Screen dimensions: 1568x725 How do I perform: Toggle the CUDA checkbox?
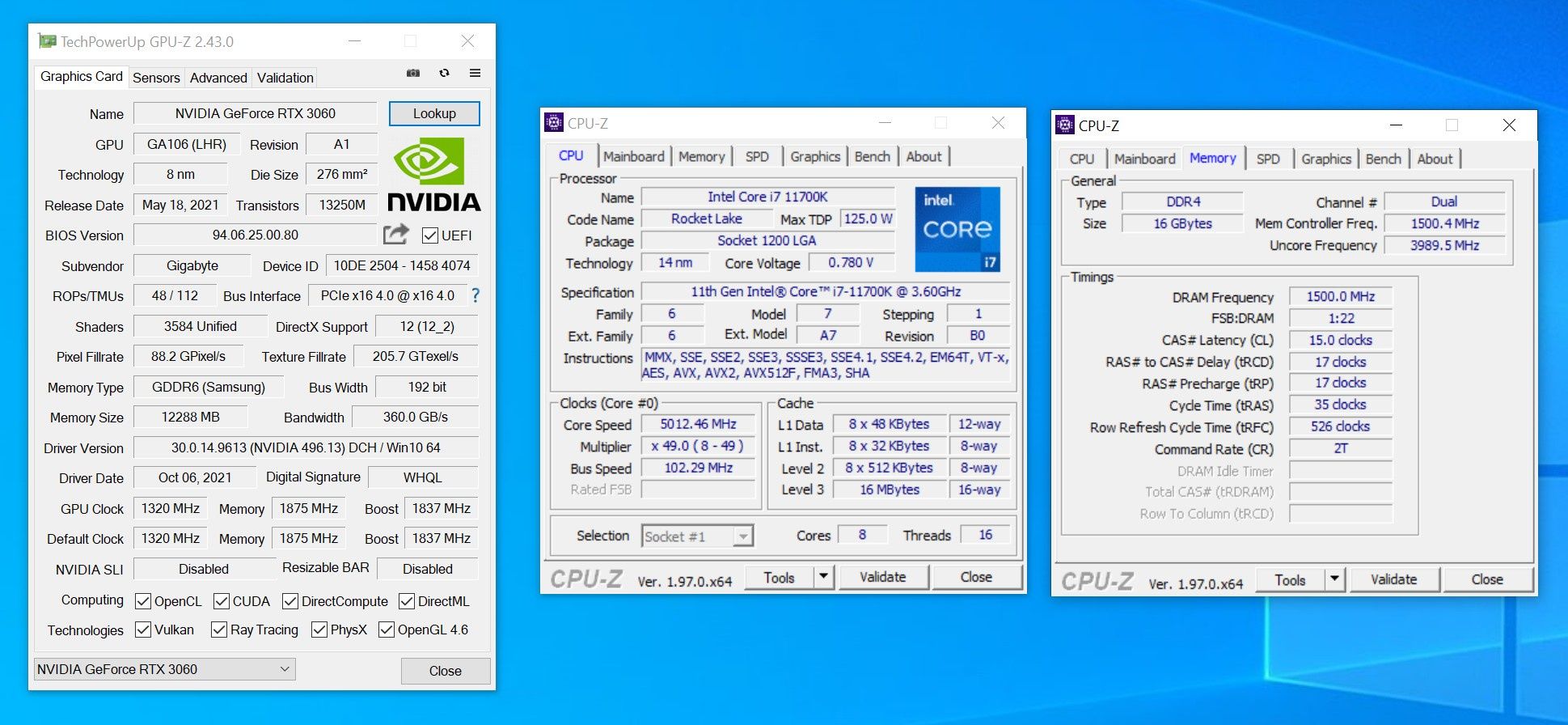pyautogui.click(x=222, y=601)
